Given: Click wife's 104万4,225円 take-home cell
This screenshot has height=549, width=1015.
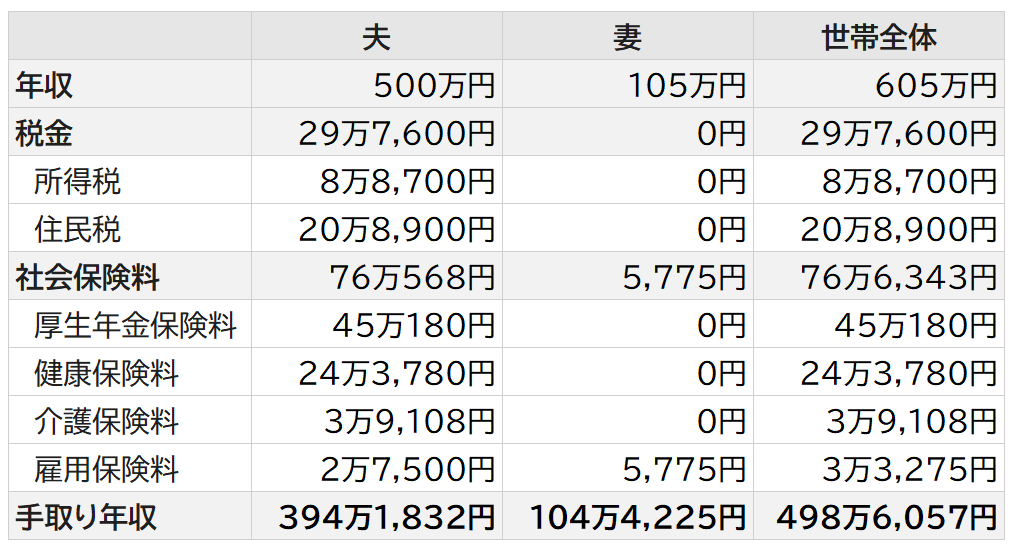Looking at the screenshot, I should coord(637,517).
